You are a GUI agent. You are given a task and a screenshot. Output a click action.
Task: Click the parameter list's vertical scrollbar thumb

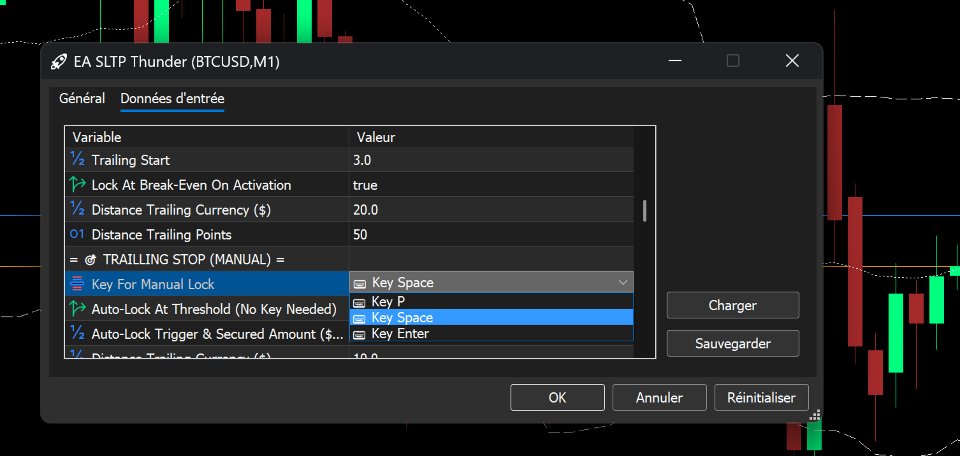[x=644, y=211]
